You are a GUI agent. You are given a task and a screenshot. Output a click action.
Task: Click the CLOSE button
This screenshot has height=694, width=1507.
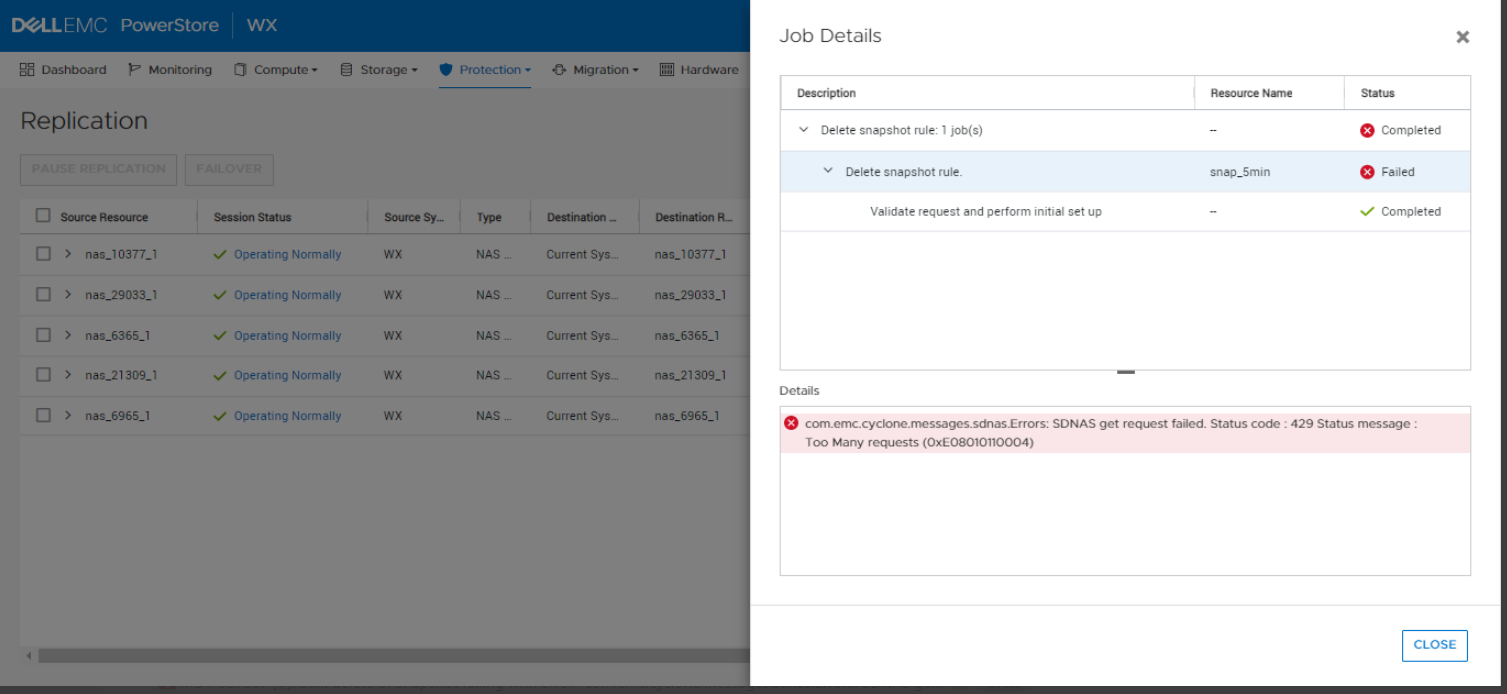click(x=1434, y=645)
